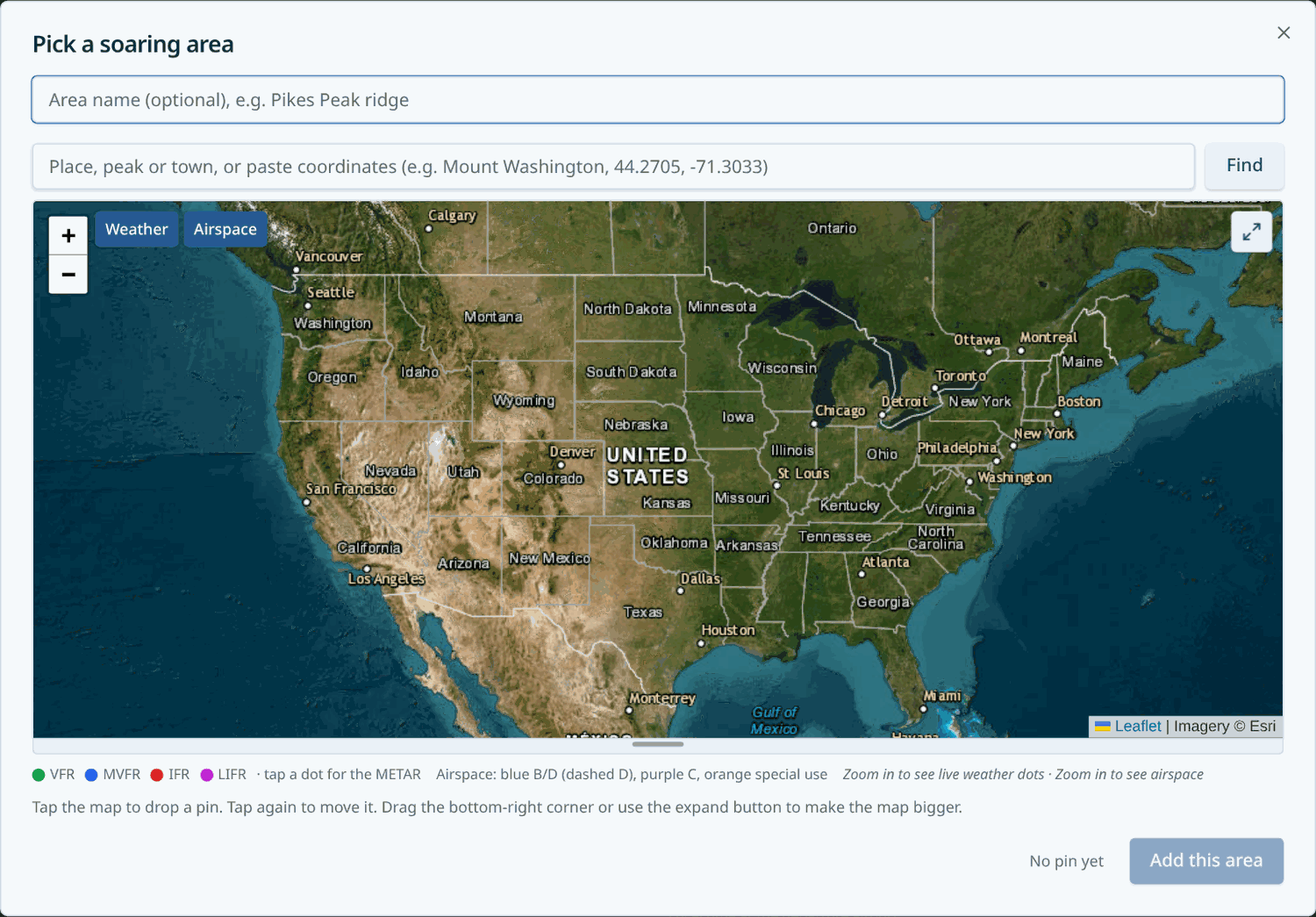This screenshot has height=917, width=1316.
Task: Drop a pin on the Philadelphia label
Action: (x=956, y=448)
